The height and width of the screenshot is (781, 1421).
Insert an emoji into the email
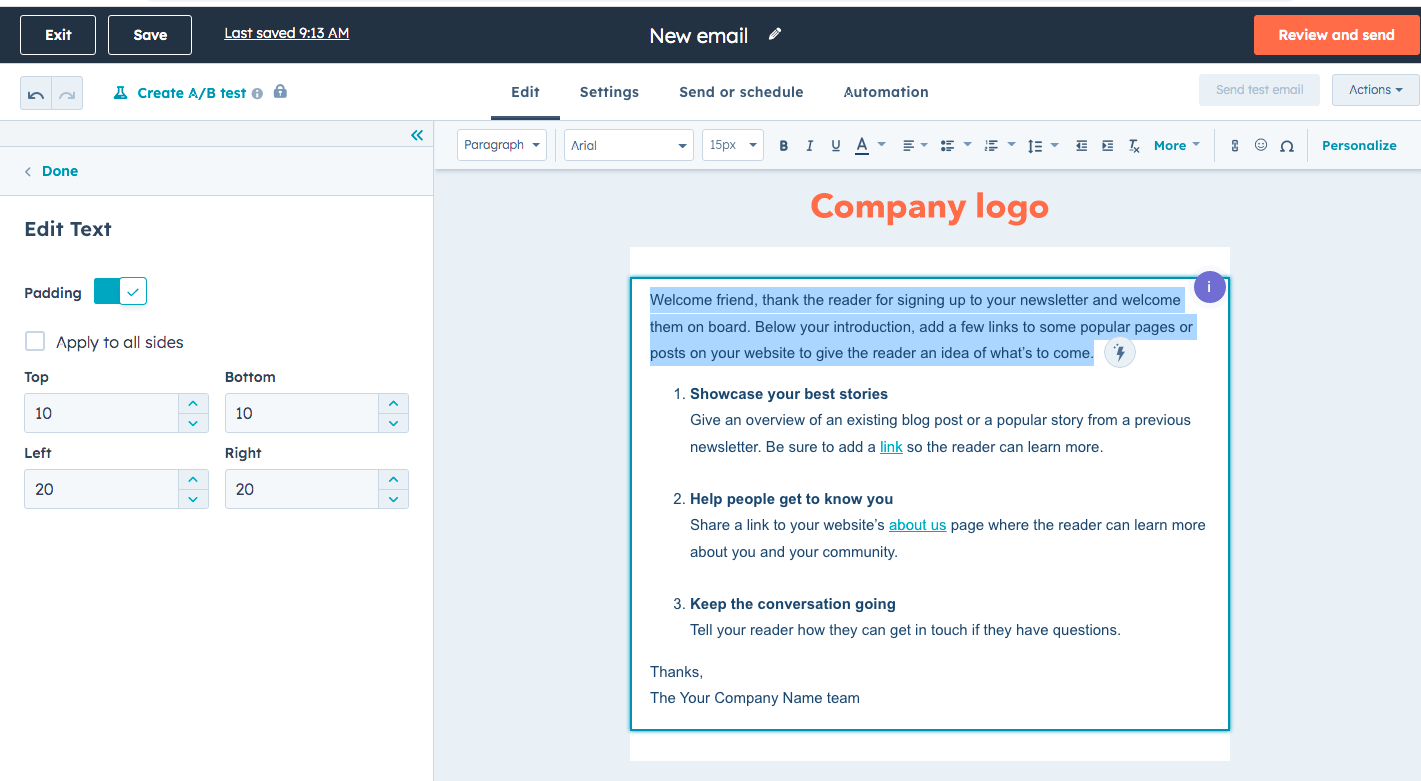click(1260, 145)
